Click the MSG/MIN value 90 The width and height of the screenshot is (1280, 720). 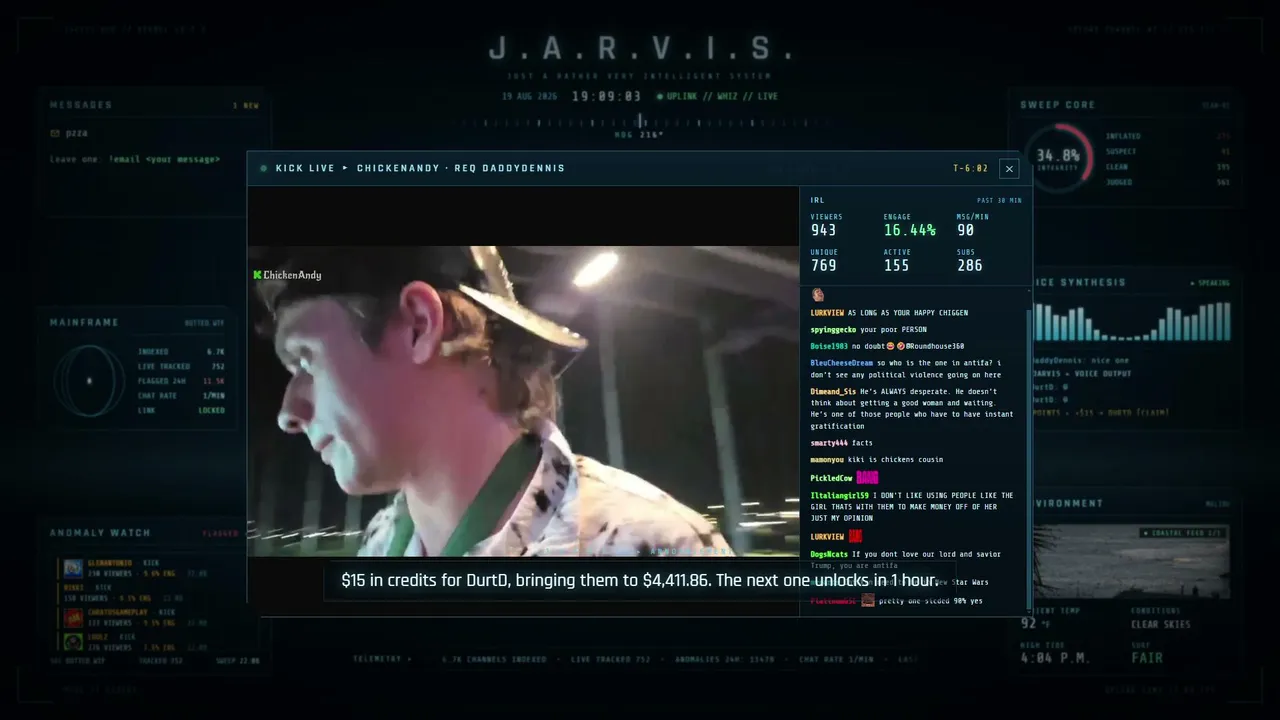[965, 230]
